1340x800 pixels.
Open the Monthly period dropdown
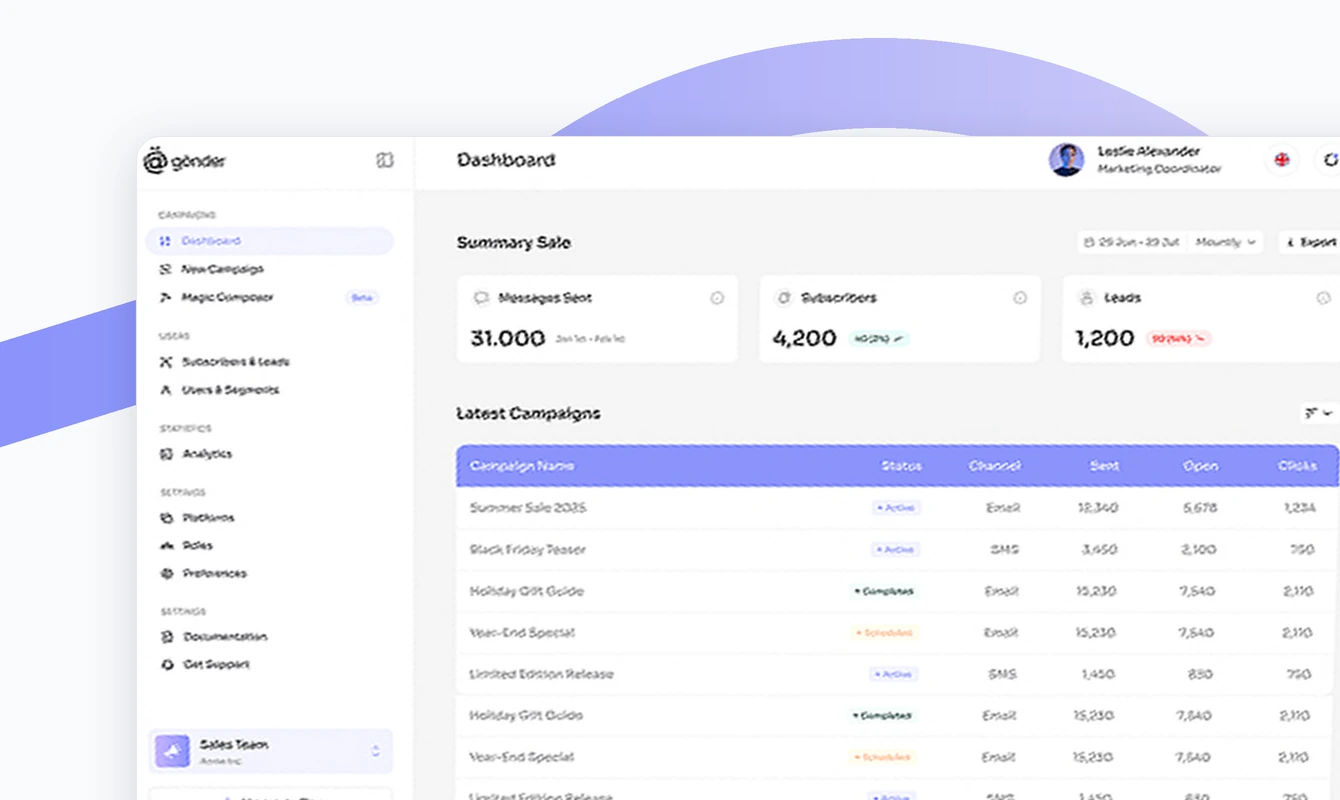(x=1226, y=242)
